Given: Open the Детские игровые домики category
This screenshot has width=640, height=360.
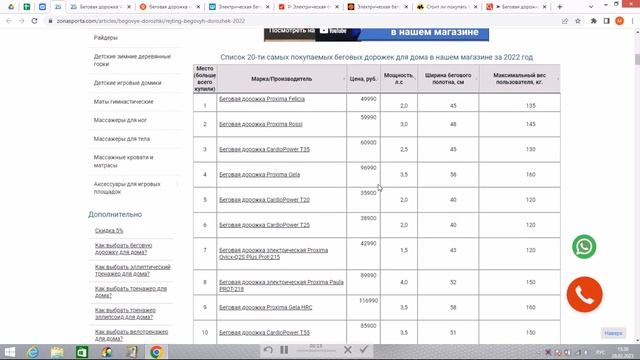Looking at the screenshot, I should [127, 83].
